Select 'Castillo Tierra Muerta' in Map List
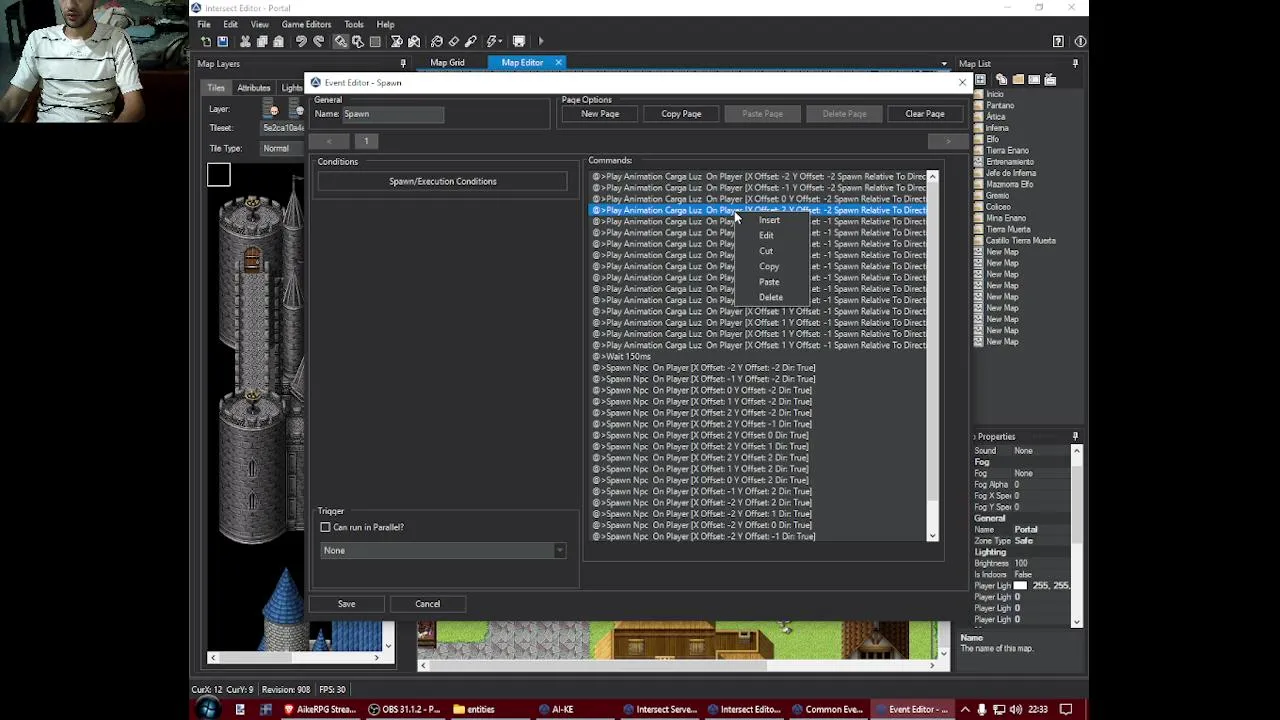Image resolution: width=1280 pixels, height=720 pixels. point(1021,241)
